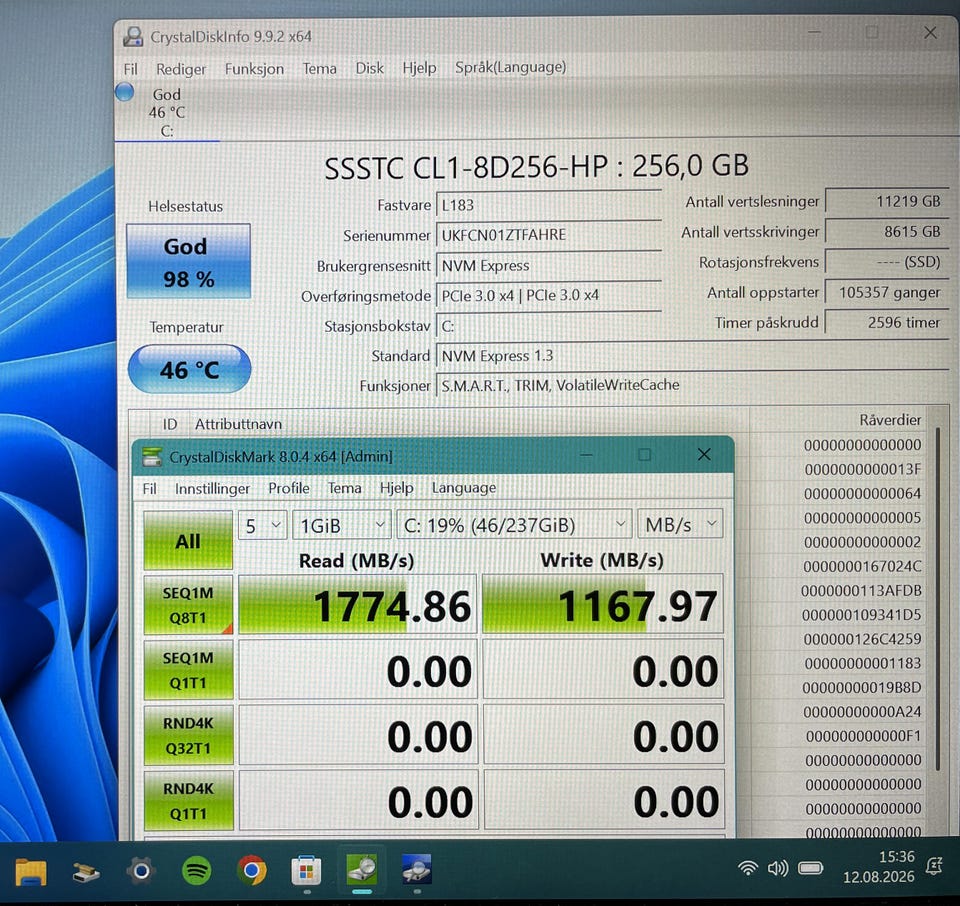Open Tema menu in CrystalDiskMark

coord(344,488)
